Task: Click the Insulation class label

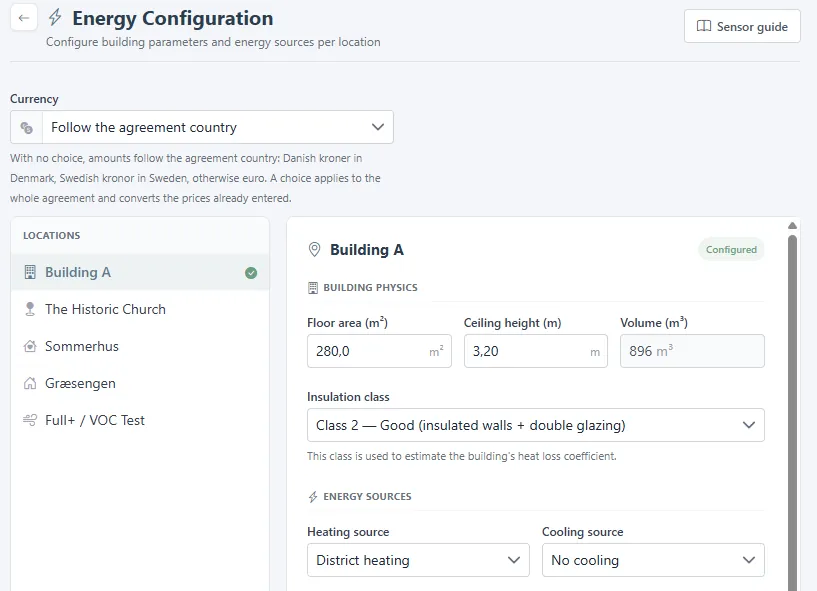Action: click(x=348, y=397)
